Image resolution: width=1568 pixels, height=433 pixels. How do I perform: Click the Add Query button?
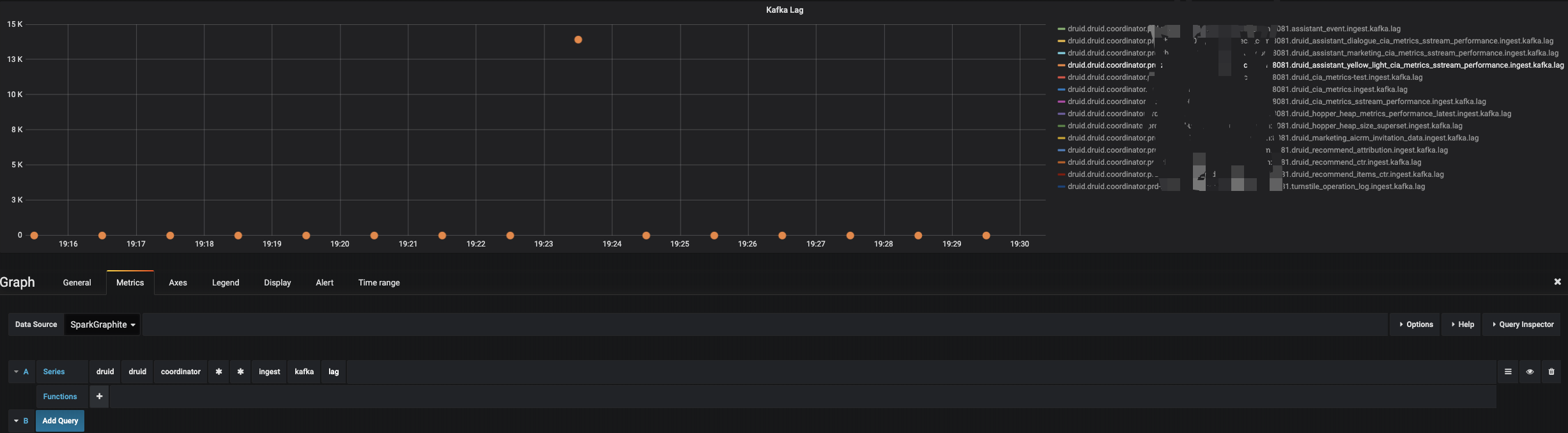point(60,421)
